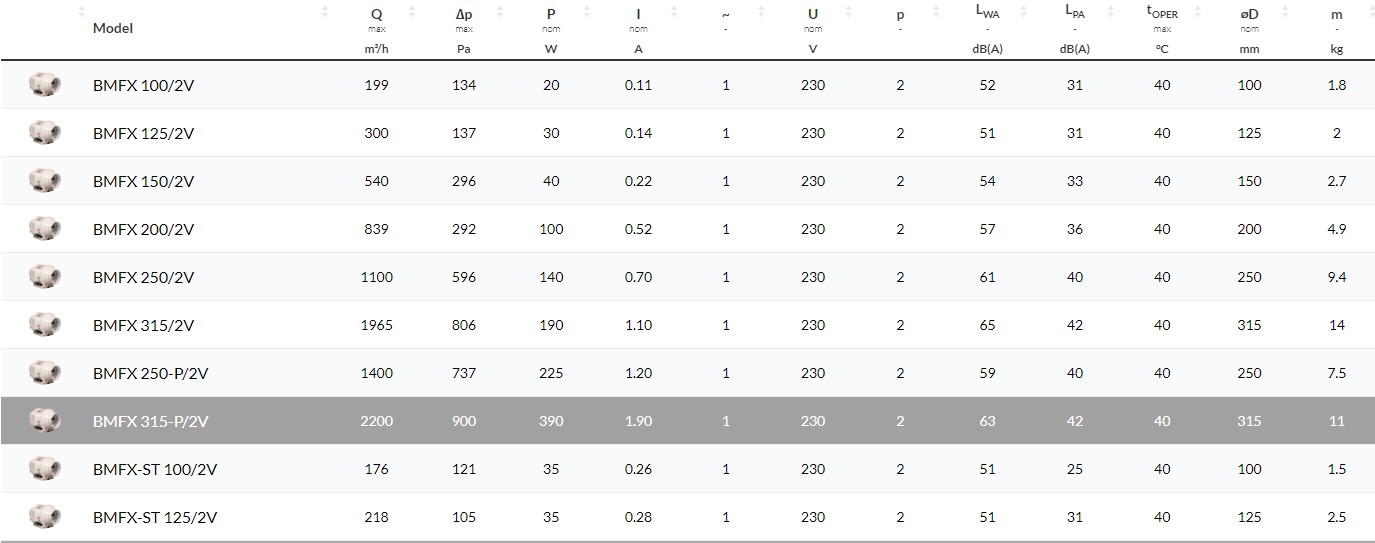Open the BMFX 100/2V fan thumbnail
Image resolution: width=1375 pixels, height=543 pixels.
45,85
